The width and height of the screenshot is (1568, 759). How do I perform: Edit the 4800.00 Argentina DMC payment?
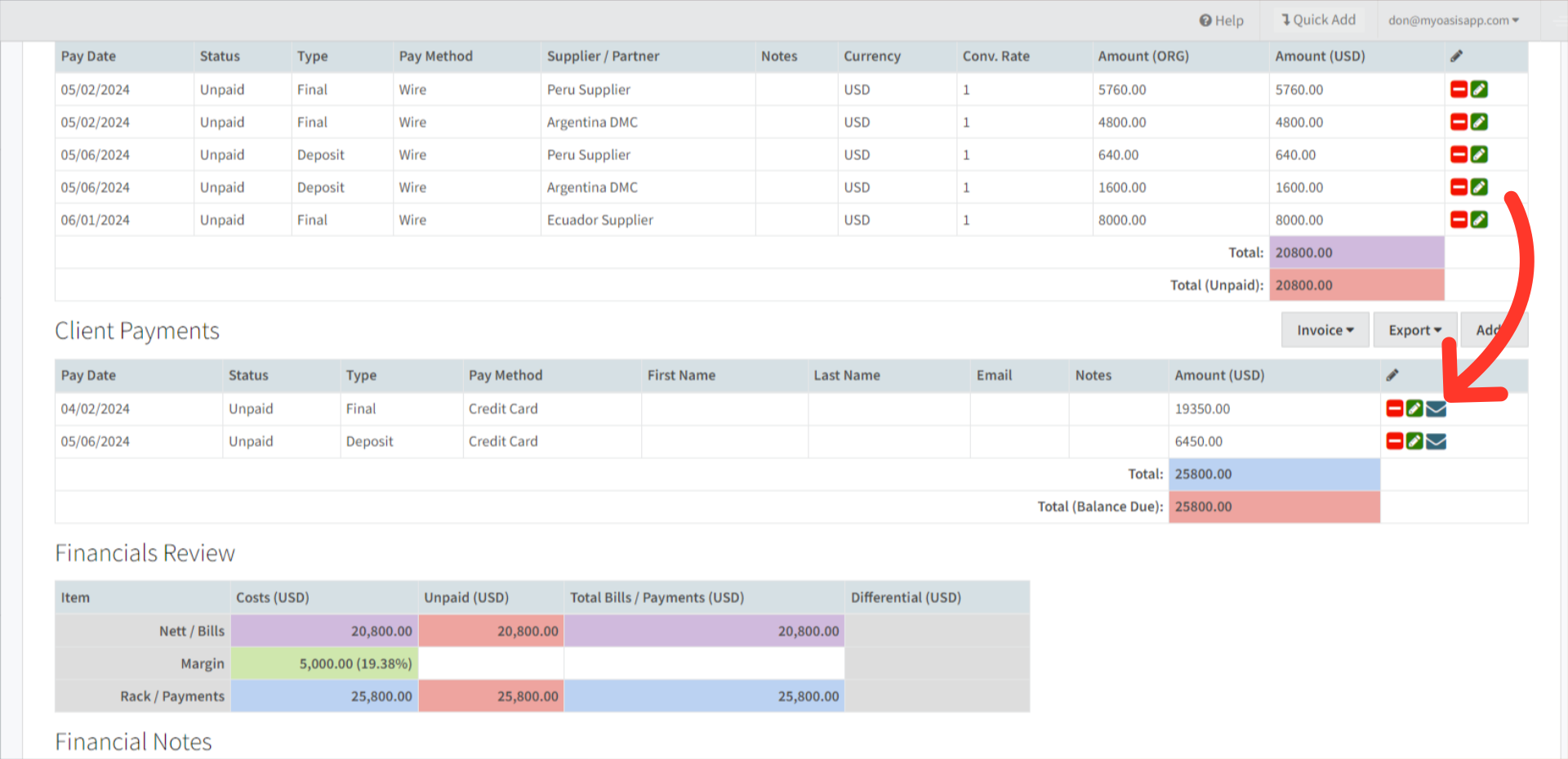[1479, 122]
